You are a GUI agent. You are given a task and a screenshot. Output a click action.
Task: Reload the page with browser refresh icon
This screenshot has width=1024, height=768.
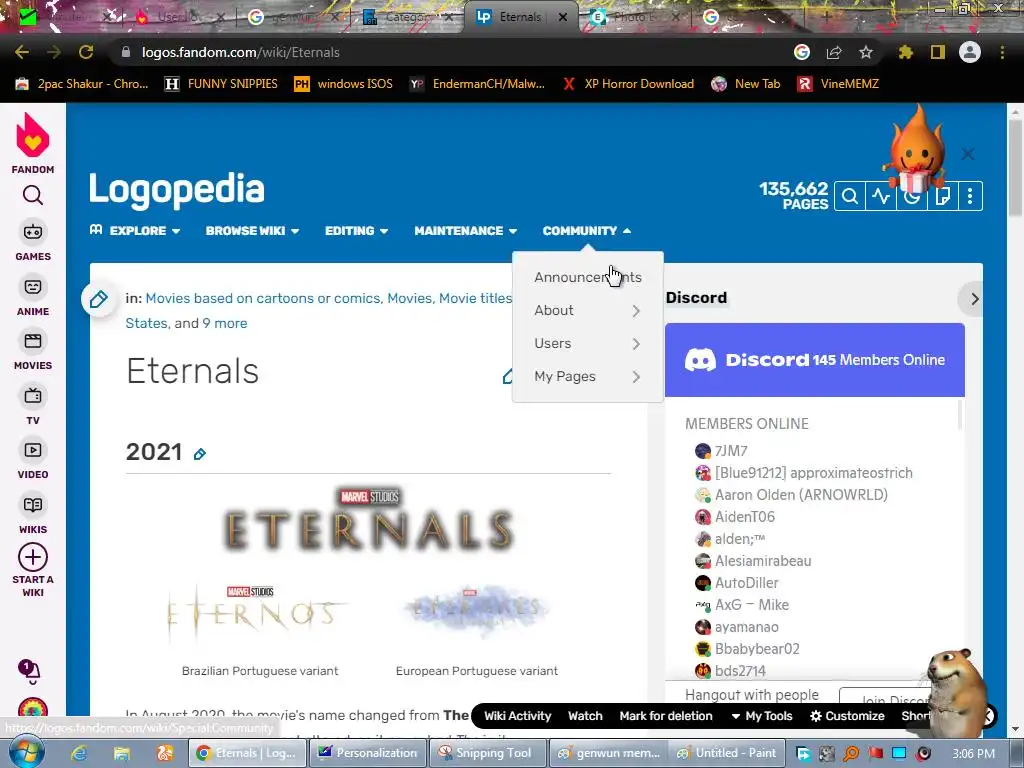86,52
